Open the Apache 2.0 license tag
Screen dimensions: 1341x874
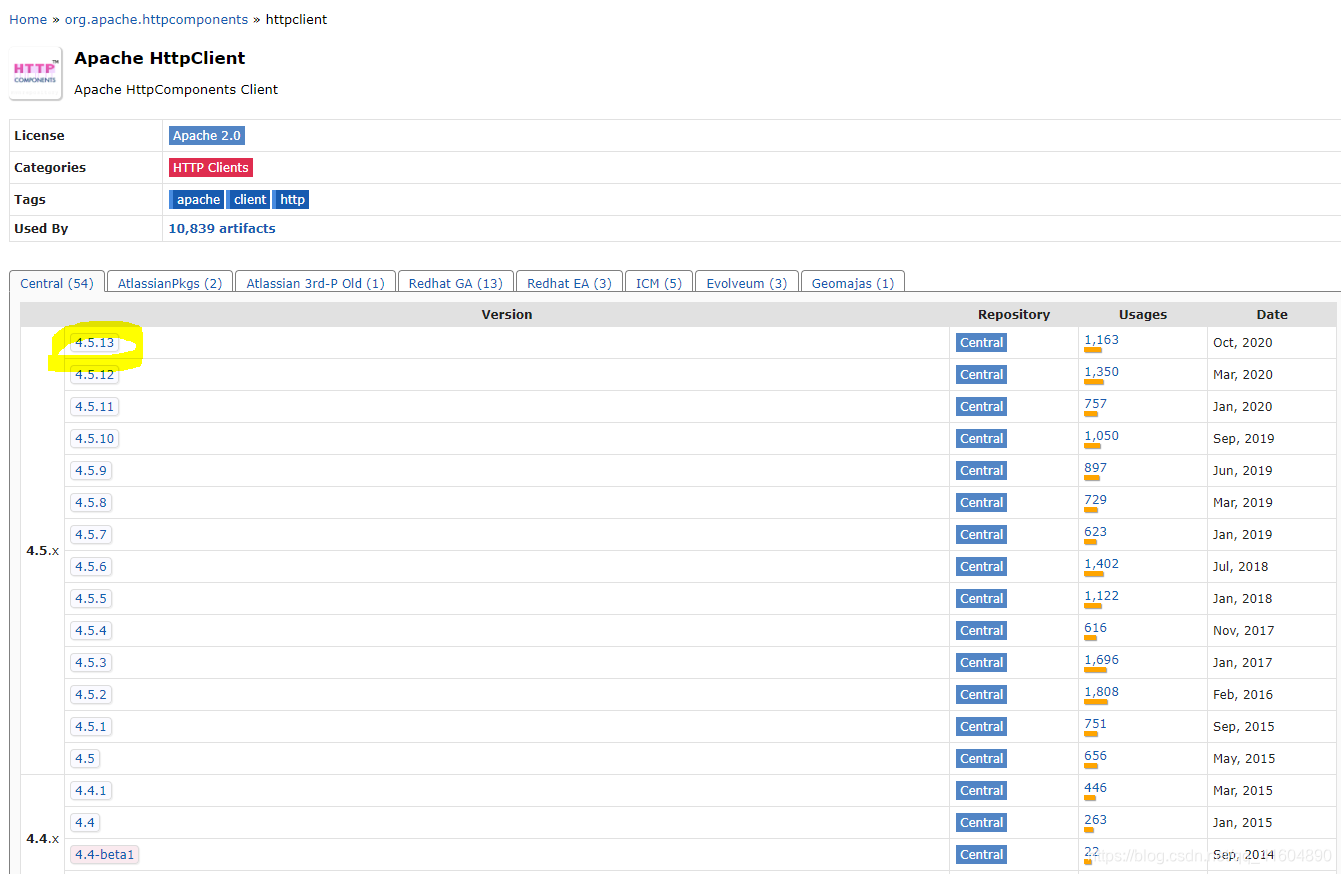click(x=207, y=136)
